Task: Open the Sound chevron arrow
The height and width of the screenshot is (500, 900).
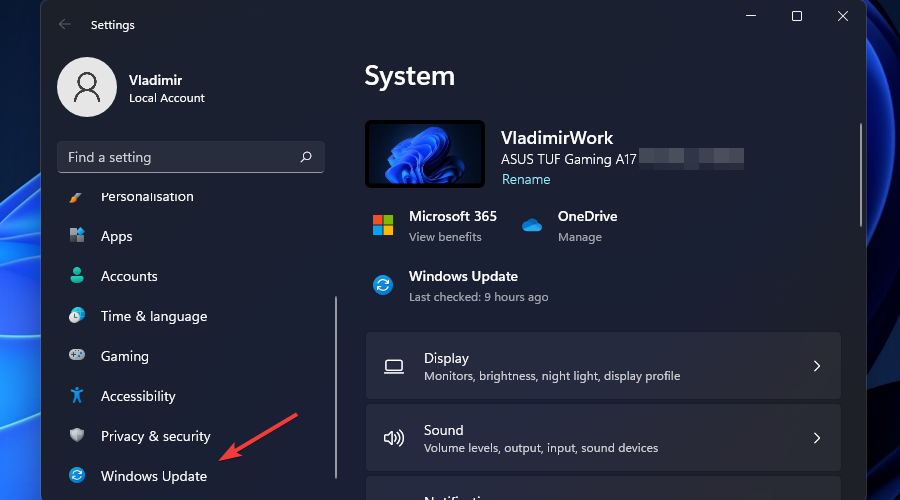Action: (x=817, y=439)
